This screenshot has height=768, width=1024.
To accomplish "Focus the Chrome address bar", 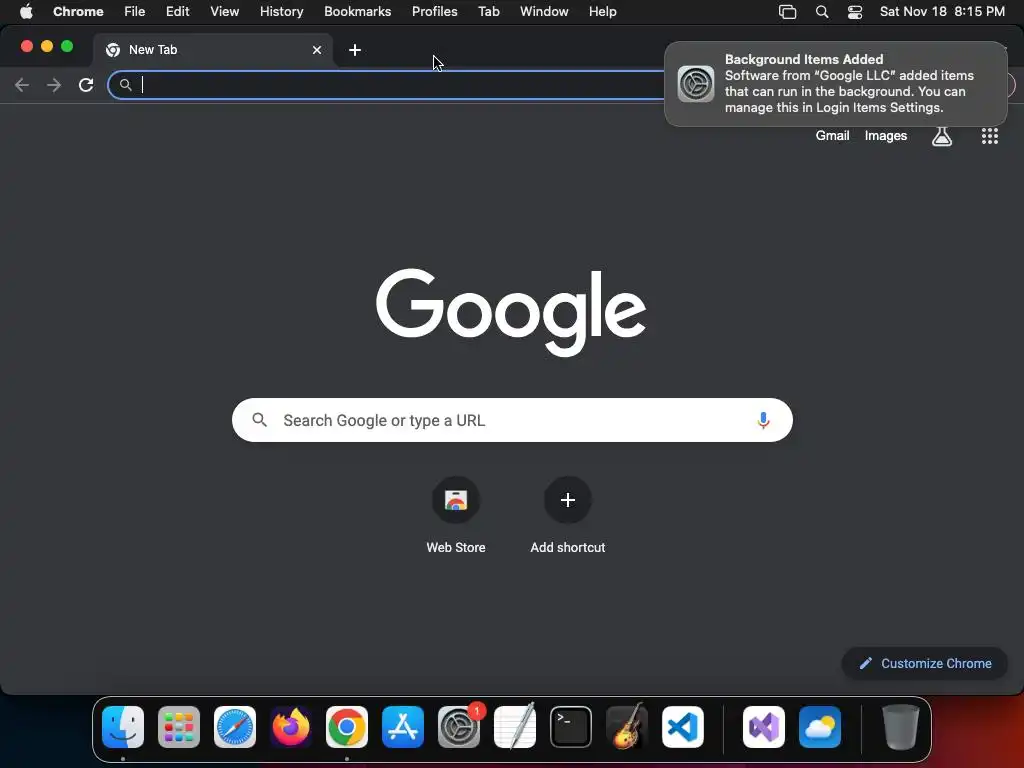I will 388,85.
